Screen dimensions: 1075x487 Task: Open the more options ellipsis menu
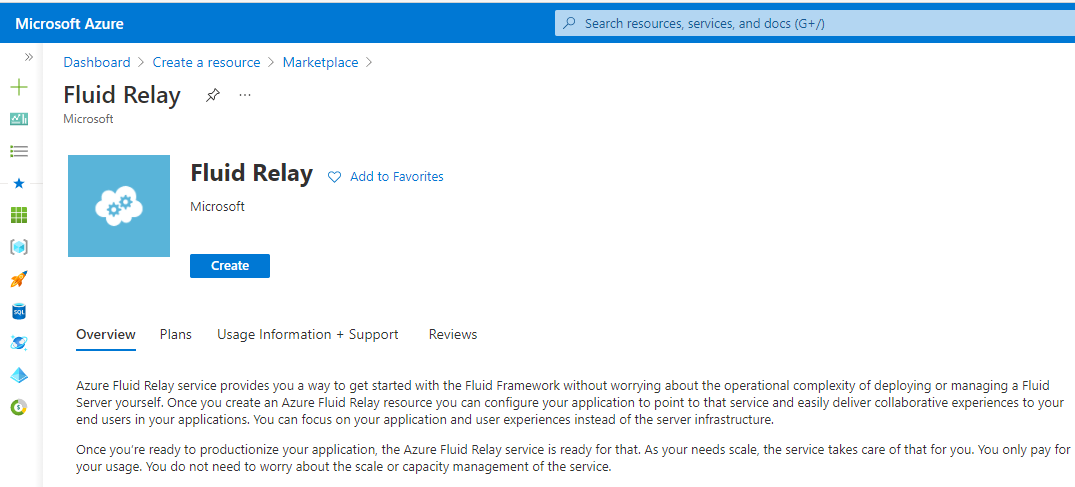pos(245,96)
